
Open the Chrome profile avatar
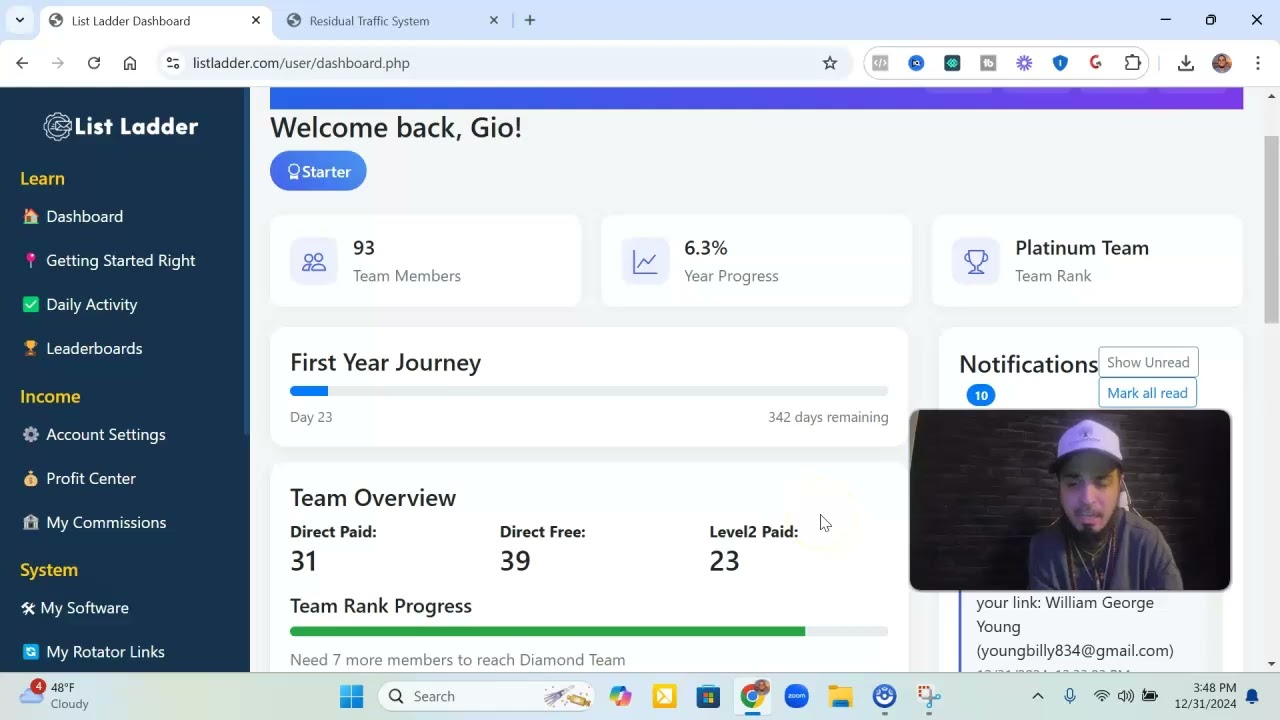pos(1222,63)
